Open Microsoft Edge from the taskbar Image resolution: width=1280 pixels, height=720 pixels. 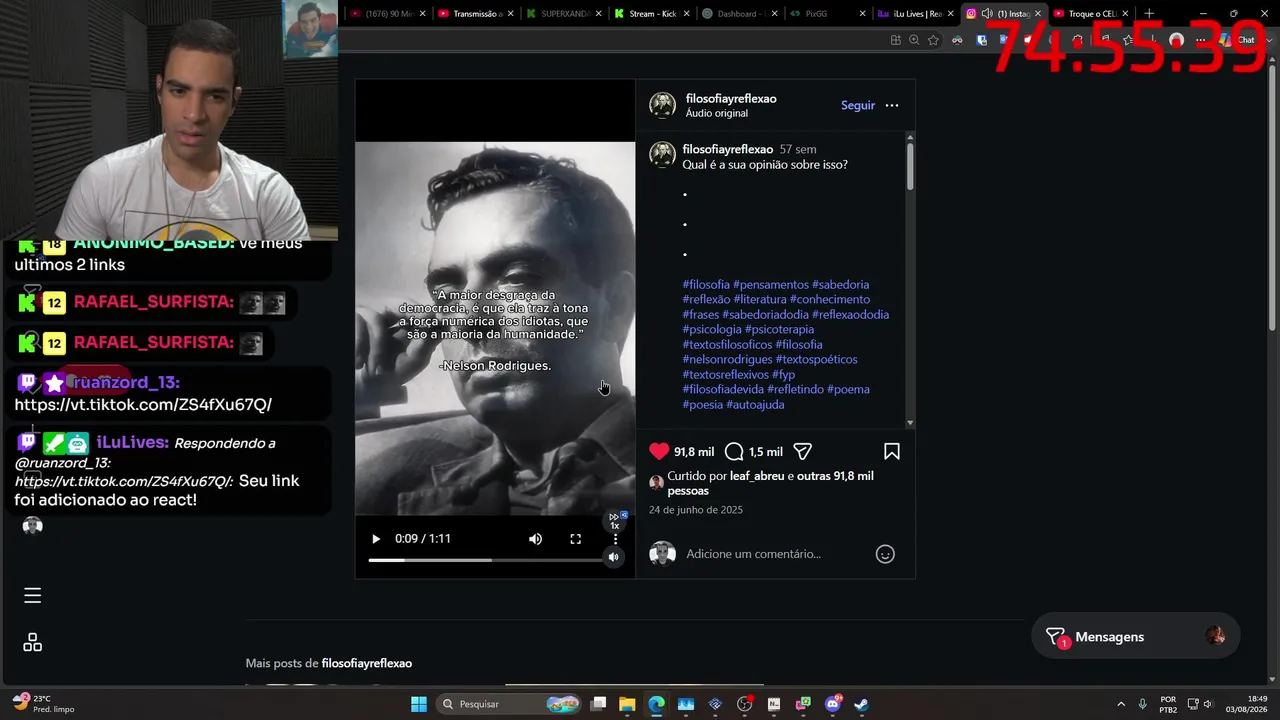tap(656, 704)
